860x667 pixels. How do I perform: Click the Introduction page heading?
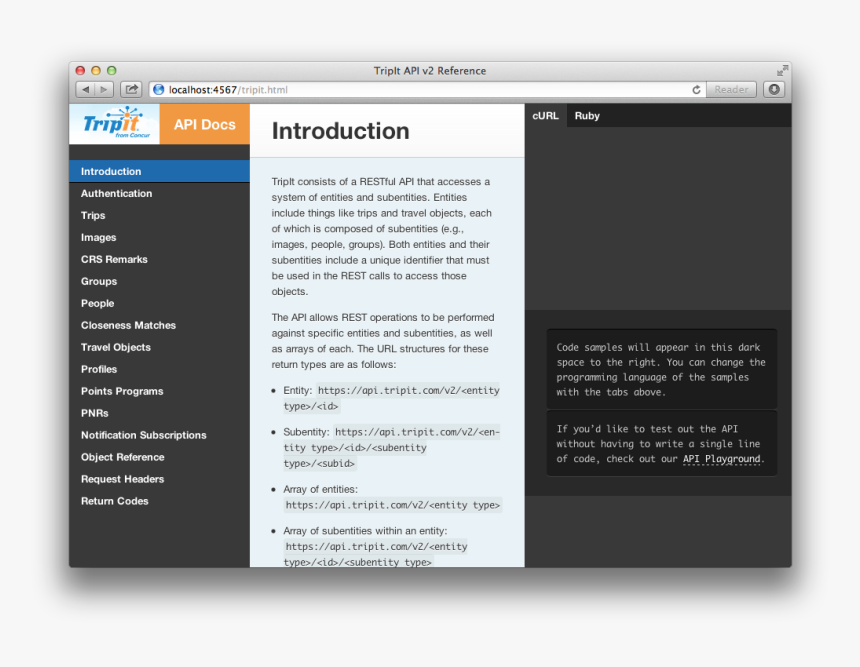pos(341,131)
